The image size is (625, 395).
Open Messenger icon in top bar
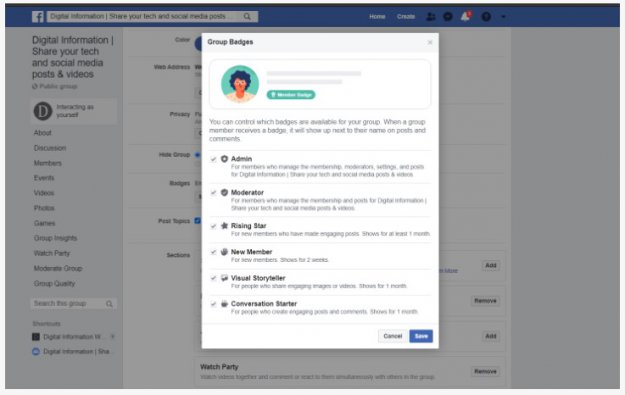click(x=448, y=17)
